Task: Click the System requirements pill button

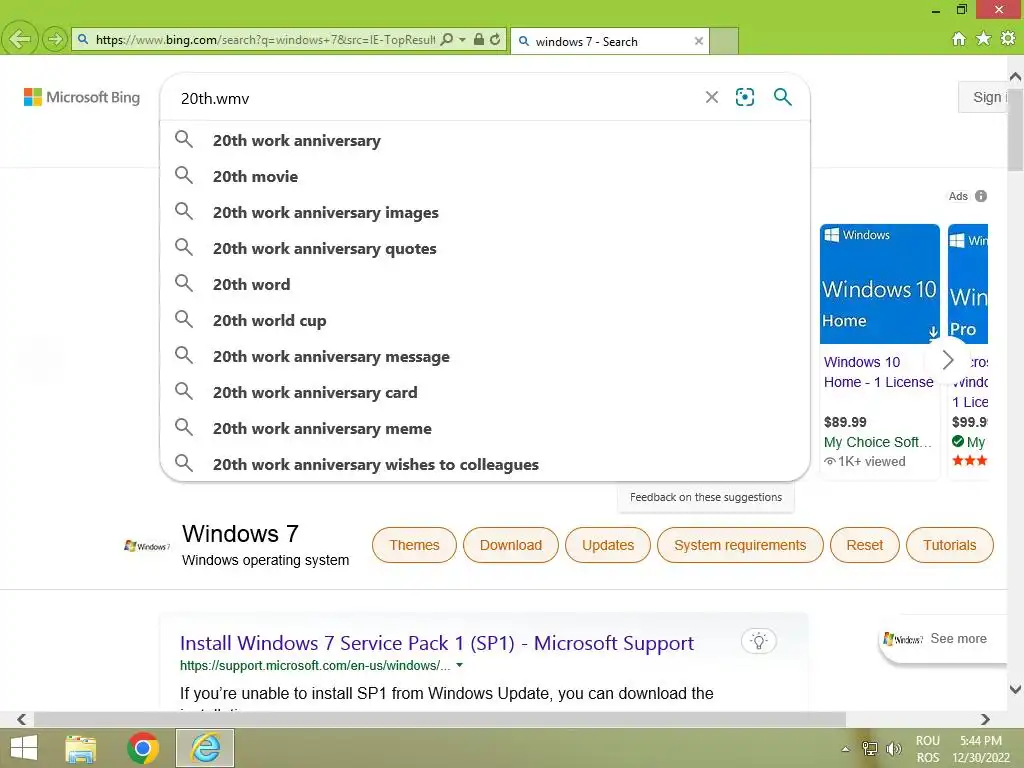Action: pos(740,545)
